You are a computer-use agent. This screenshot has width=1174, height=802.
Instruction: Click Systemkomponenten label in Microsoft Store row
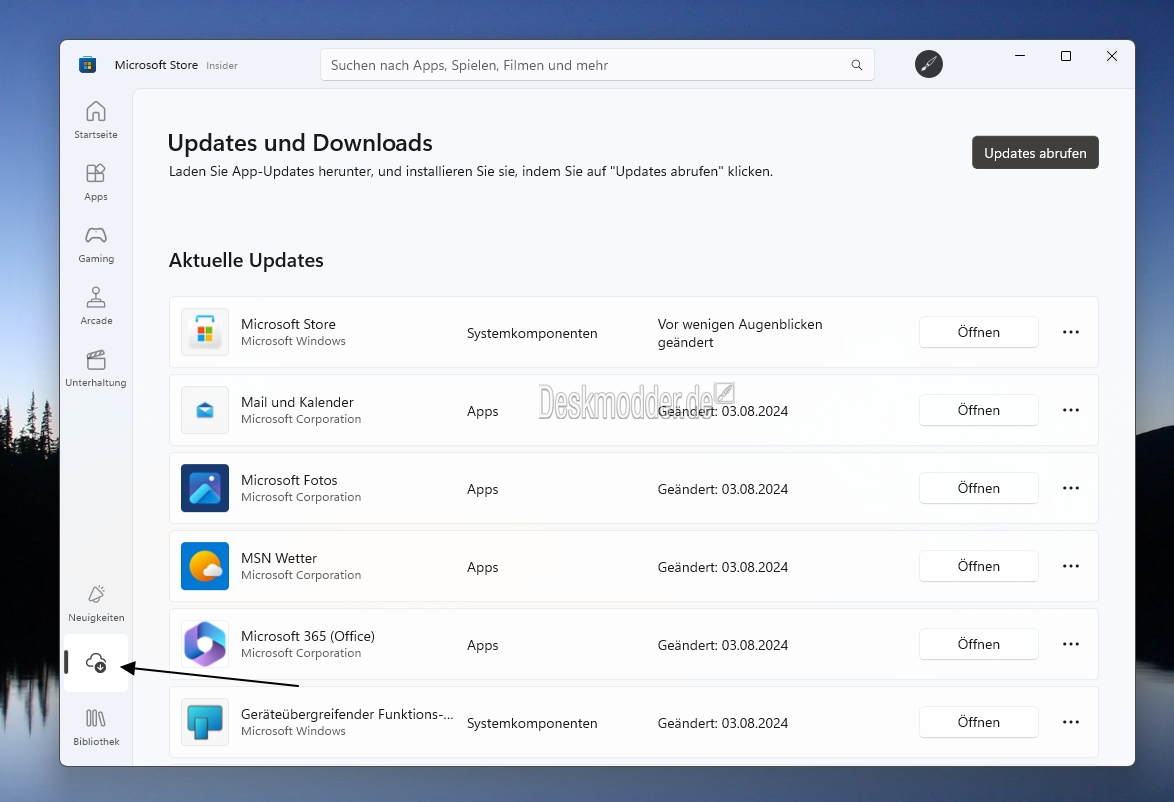pyautogui.click(x=532, y=333)
